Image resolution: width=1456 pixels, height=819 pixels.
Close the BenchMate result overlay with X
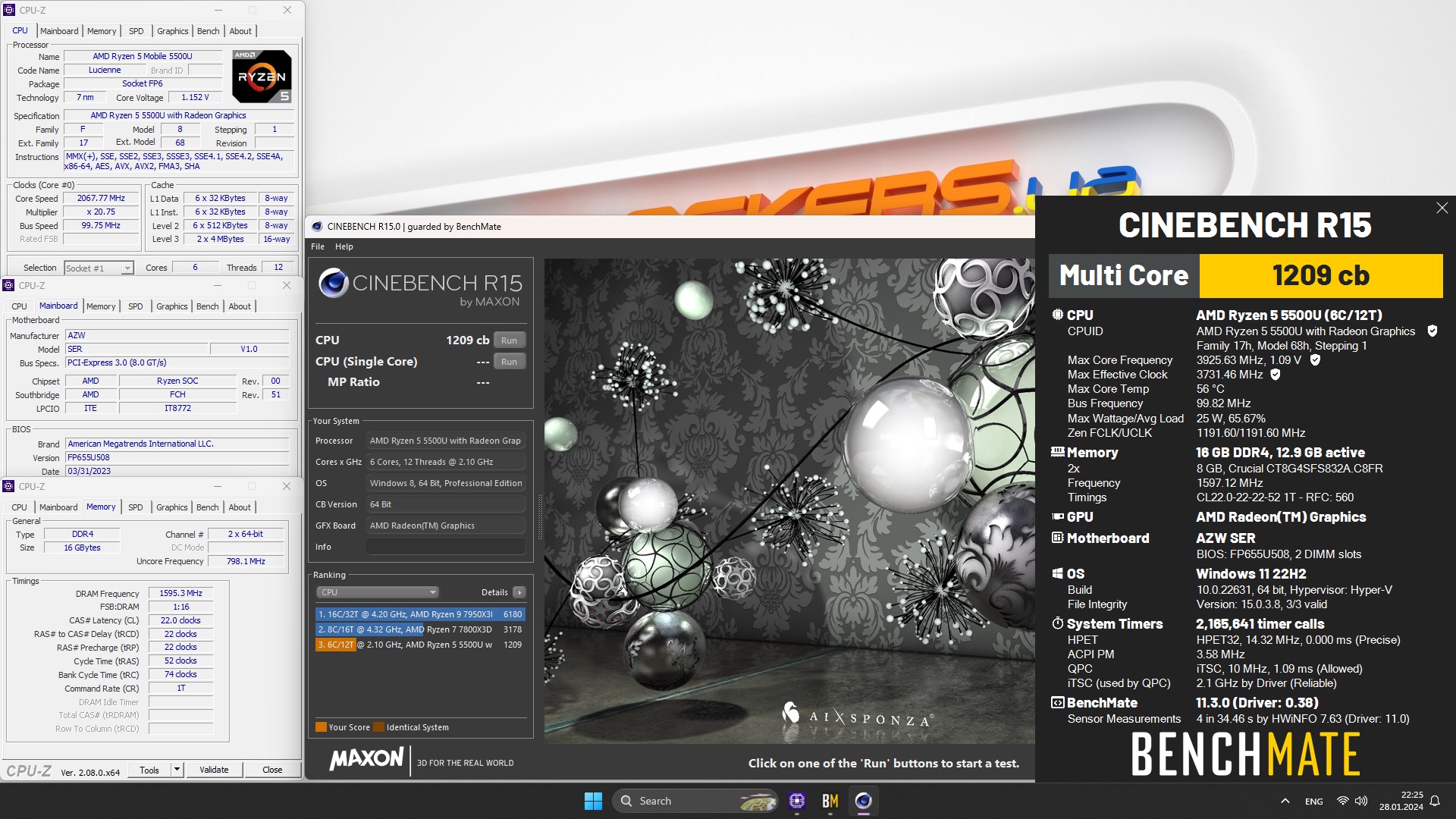click(1442, 208)
